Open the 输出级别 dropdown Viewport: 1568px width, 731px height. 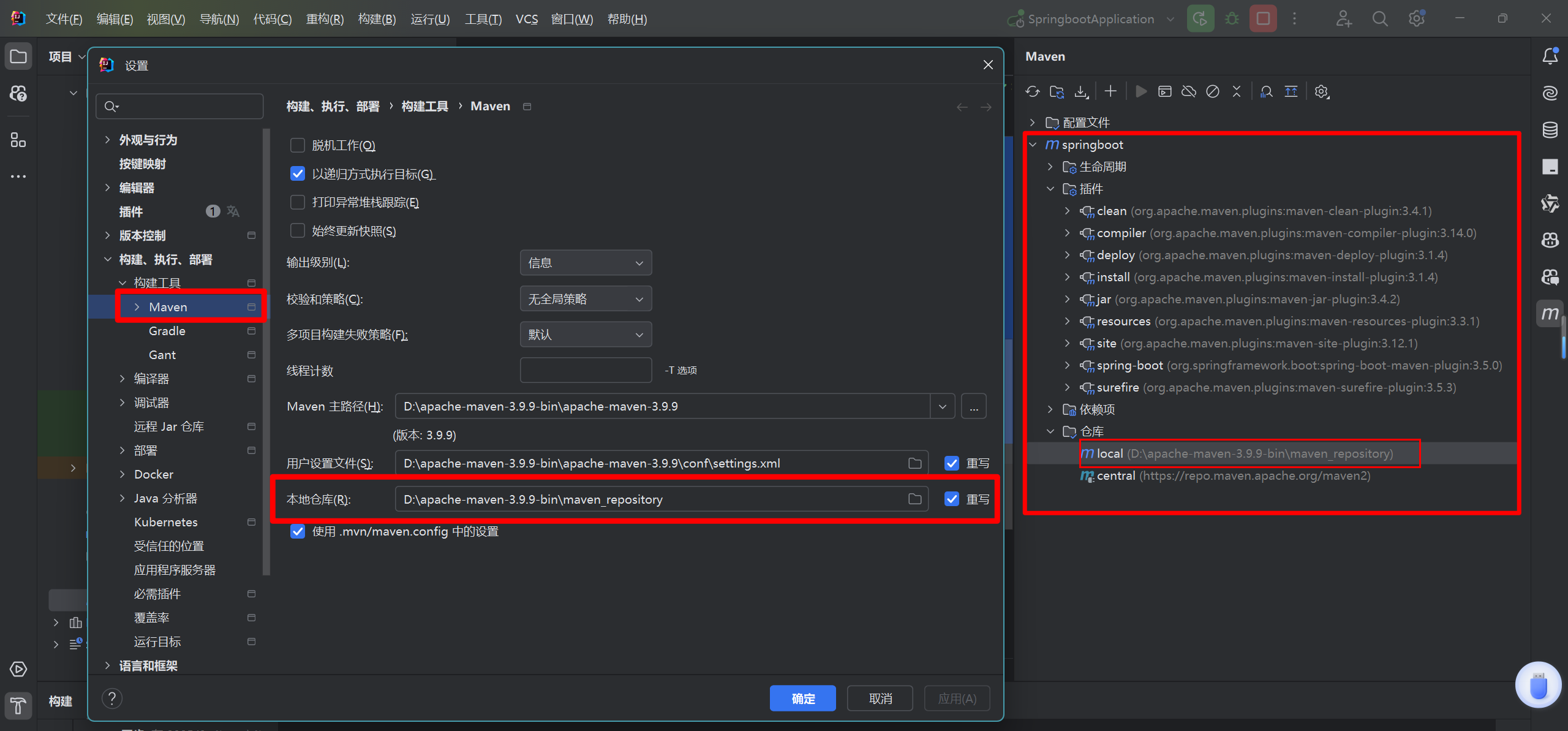[586, 263]
